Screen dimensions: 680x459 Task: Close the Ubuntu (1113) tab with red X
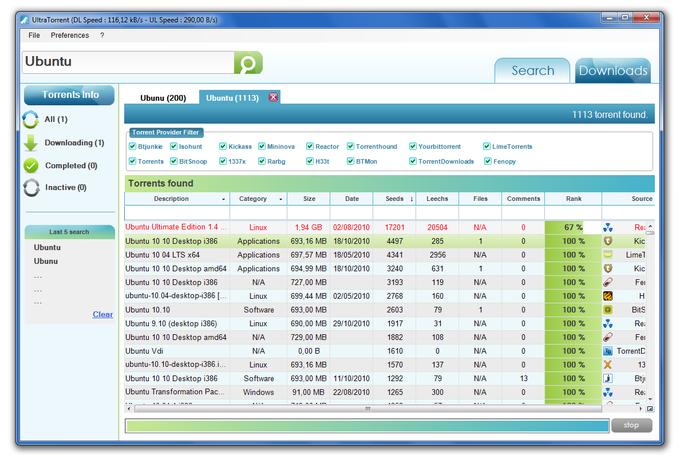tap(273, 97)
